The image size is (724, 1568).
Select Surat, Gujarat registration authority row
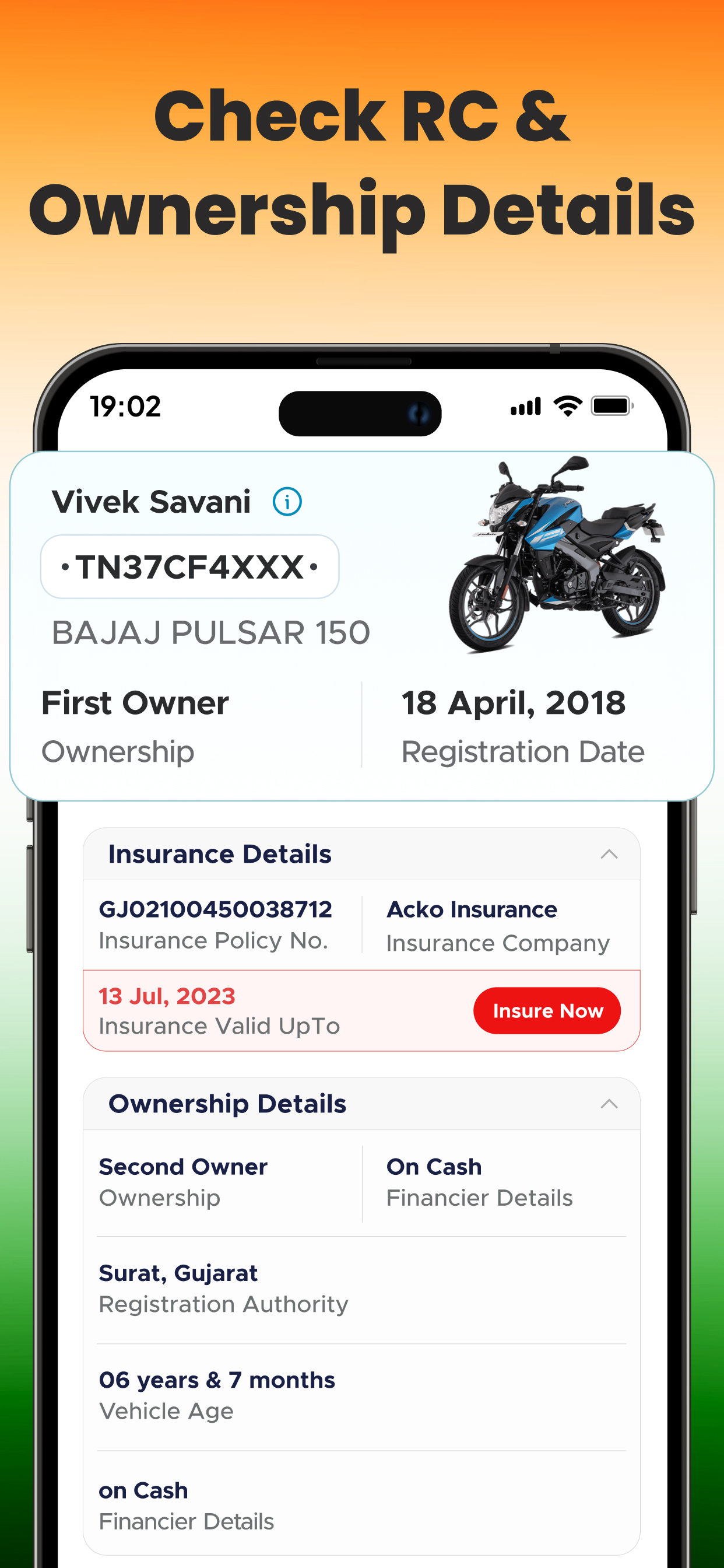pos(361,1289)
